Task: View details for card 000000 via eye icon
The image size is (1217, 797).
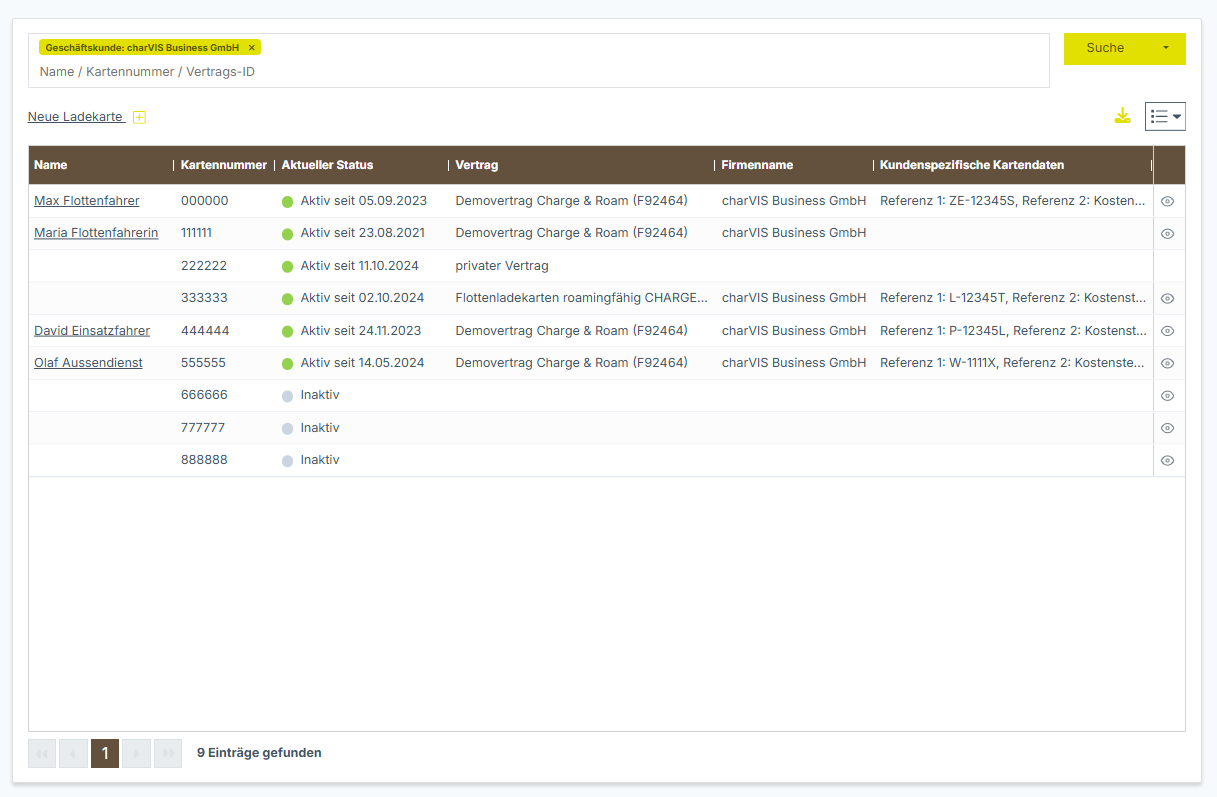Action: tap(1167, 201)
